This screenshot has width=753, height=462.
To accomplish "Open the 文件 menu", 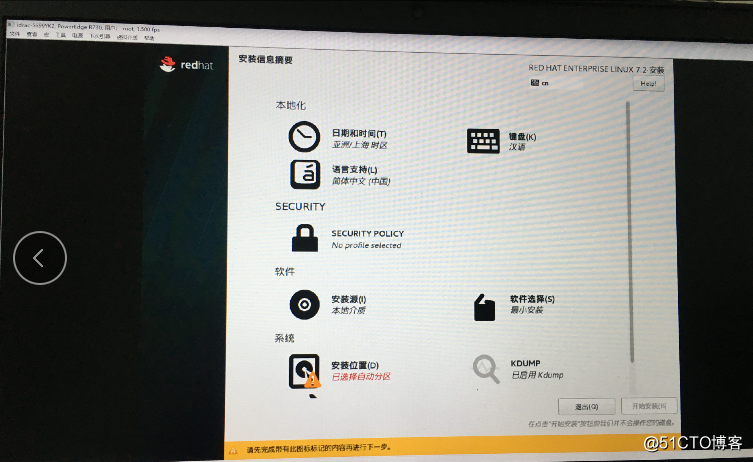I will pos(15,34).
